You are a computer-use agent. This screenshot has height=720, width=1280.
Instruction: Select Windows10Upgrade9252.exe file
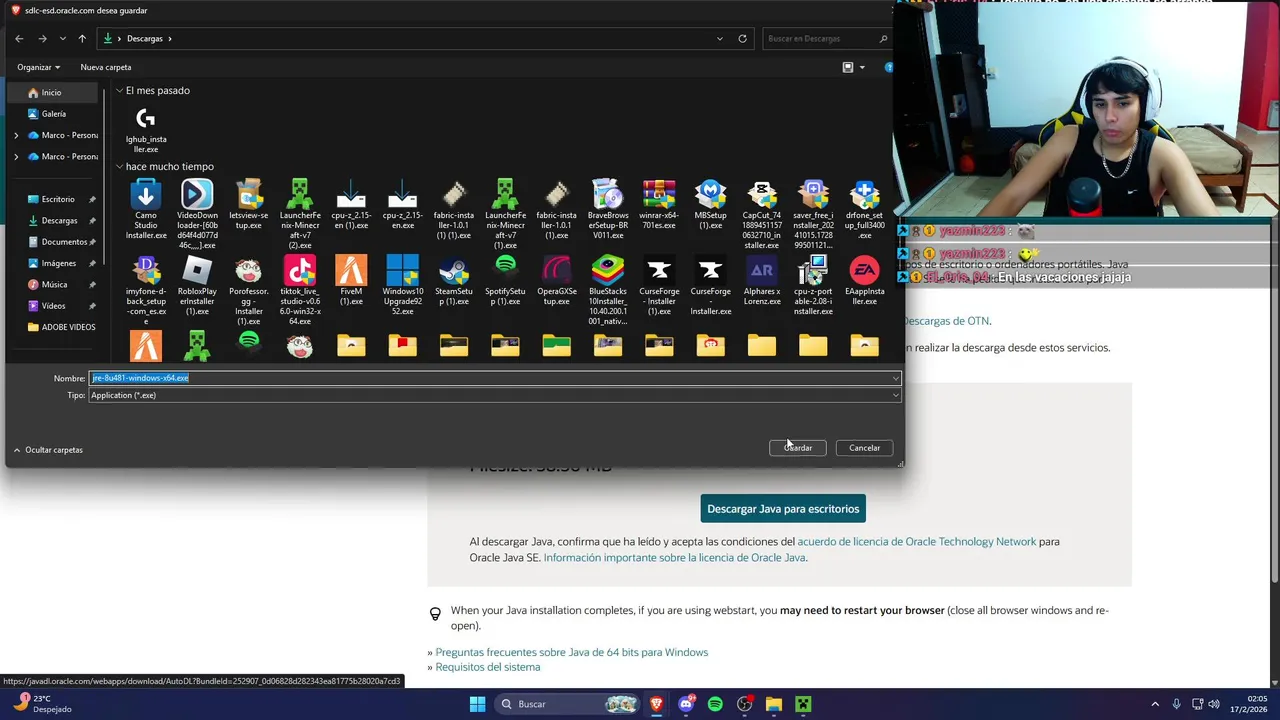[x=403, y=286]
